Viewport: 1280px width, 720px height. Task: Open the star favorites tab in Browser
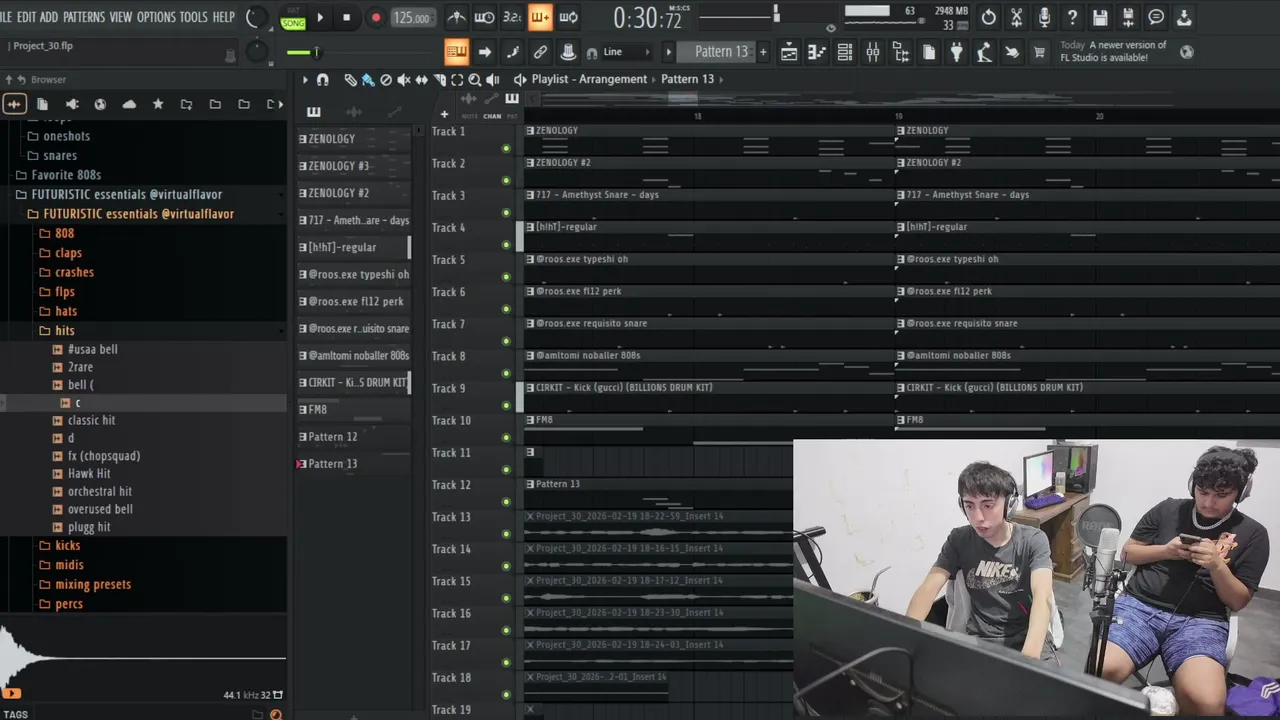pos(158,104)
